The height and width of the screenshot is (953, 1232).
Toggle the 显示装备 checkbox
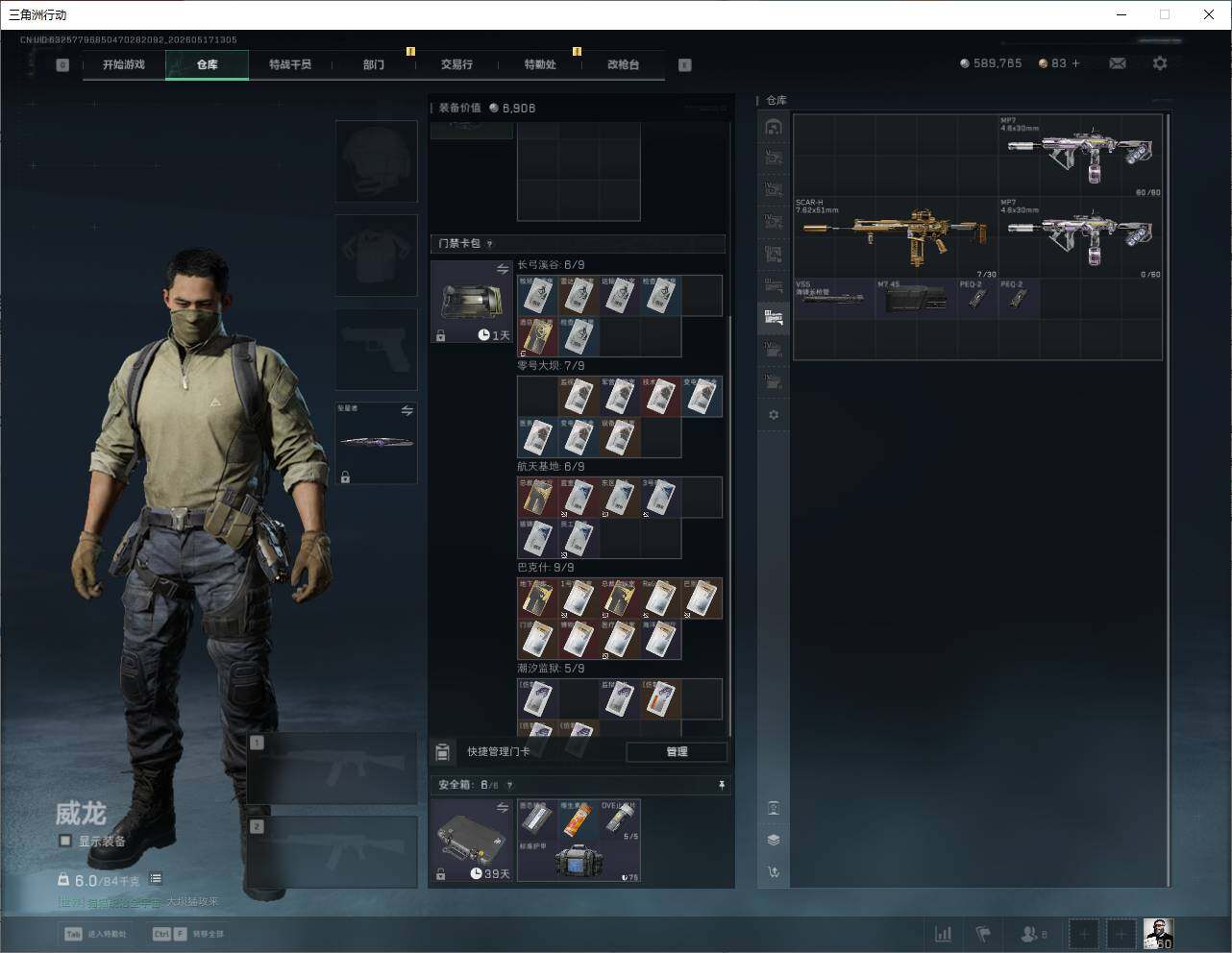click(65, 841)
